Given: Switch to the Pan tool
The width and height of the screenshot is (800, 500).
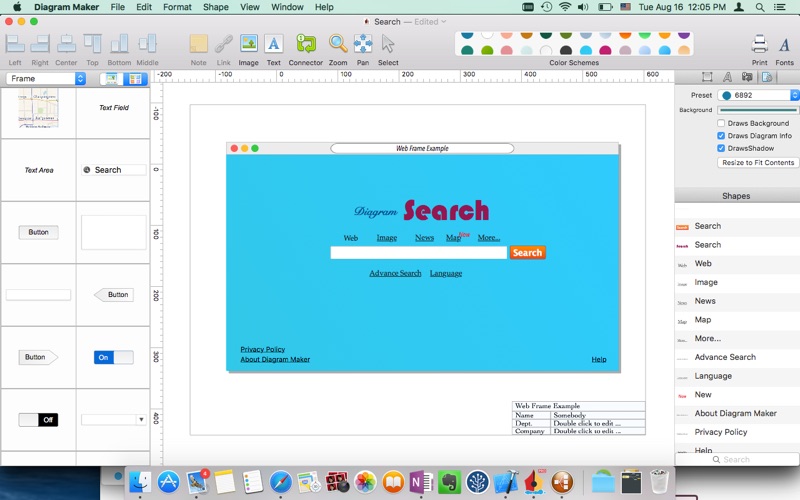Looking at the screenshot, I should [363, 44].
